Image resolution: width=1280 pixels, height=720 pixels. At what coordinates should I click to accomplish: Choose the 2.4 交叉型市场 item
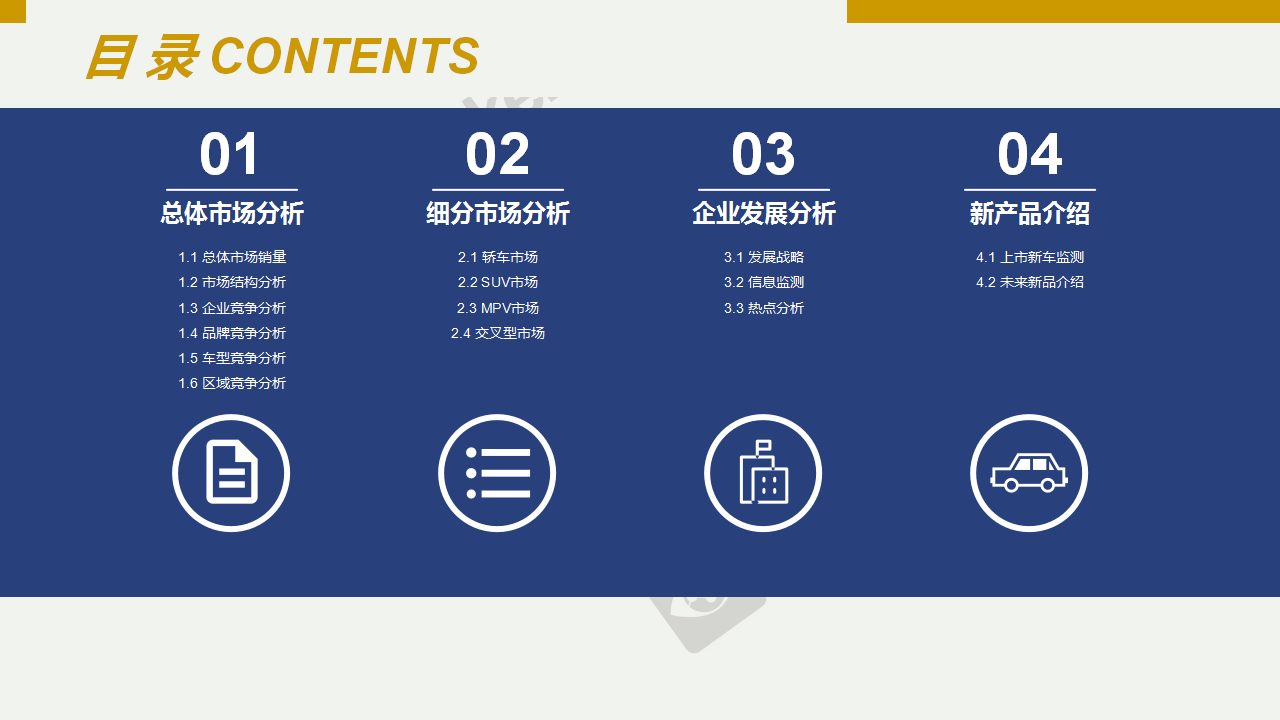(x=498, y=333)
